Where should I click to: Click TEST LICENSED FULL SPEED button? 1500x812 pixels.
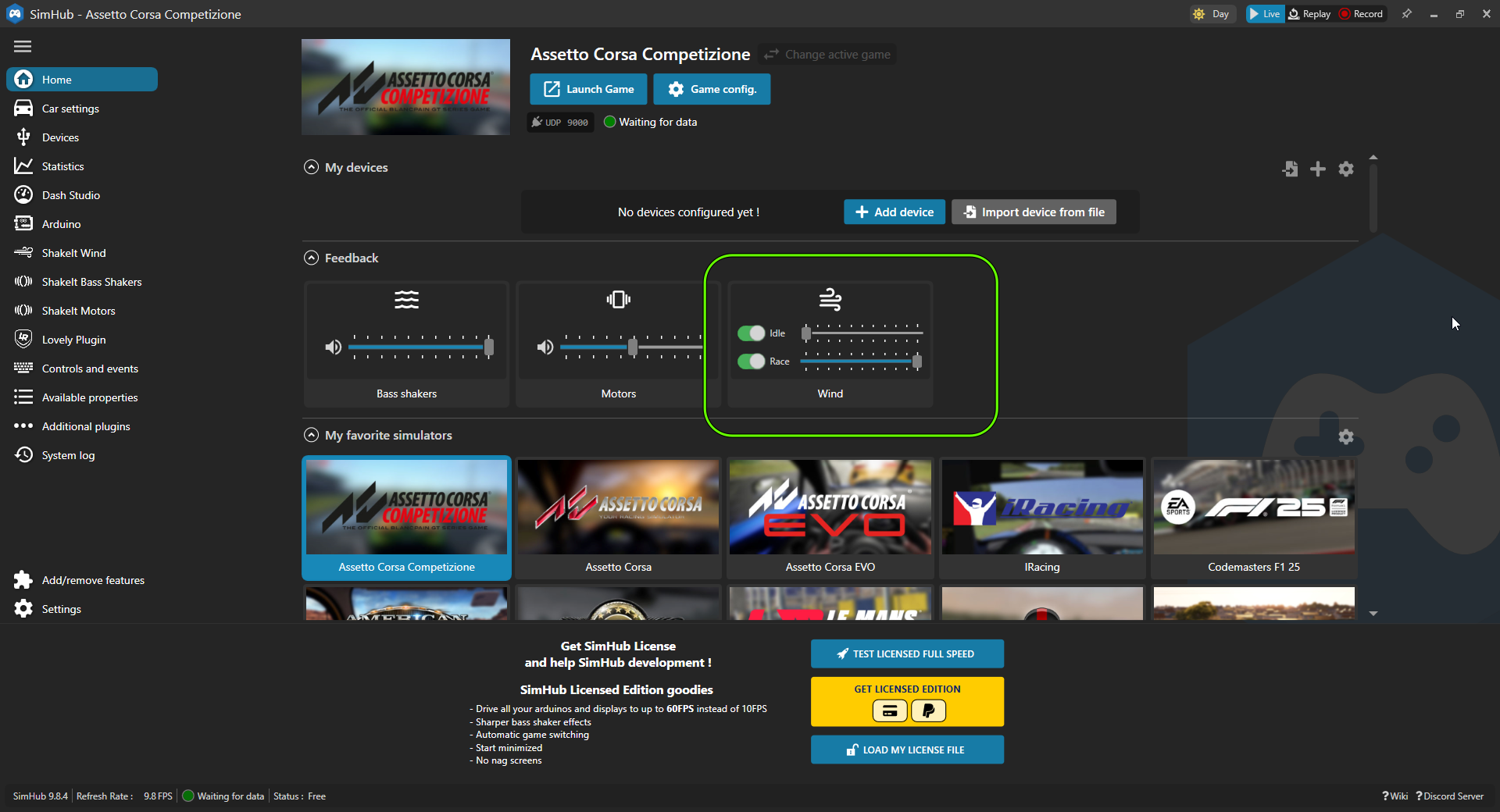907,654
